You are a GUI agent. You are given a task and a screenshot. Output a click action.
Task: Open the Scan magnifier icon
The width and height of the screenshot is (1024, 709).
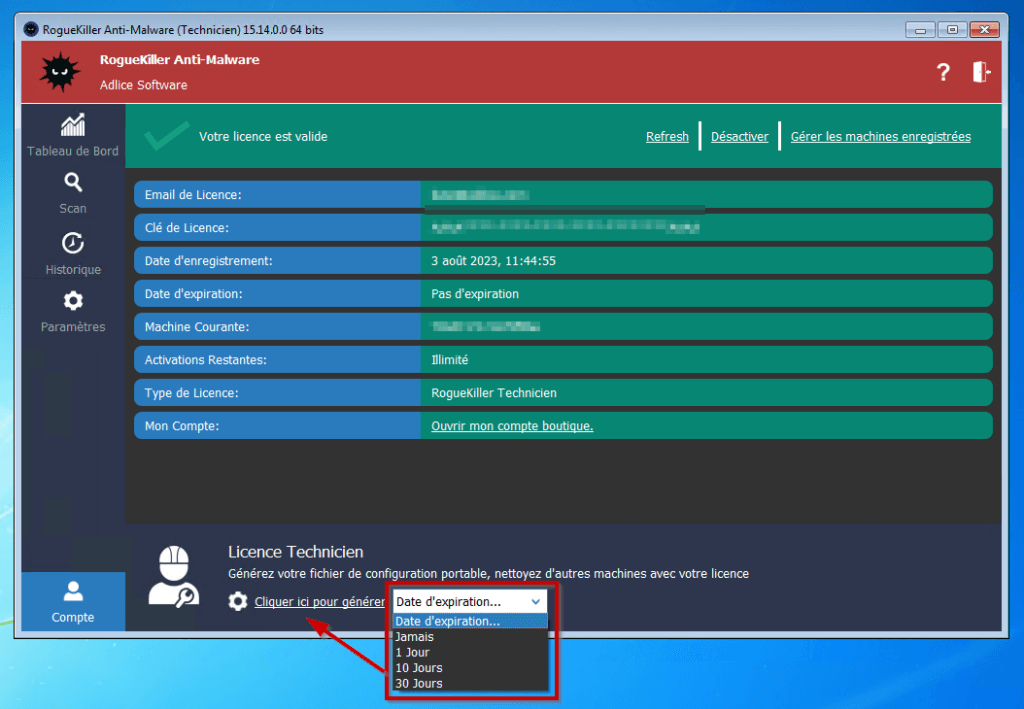point(73,183)
